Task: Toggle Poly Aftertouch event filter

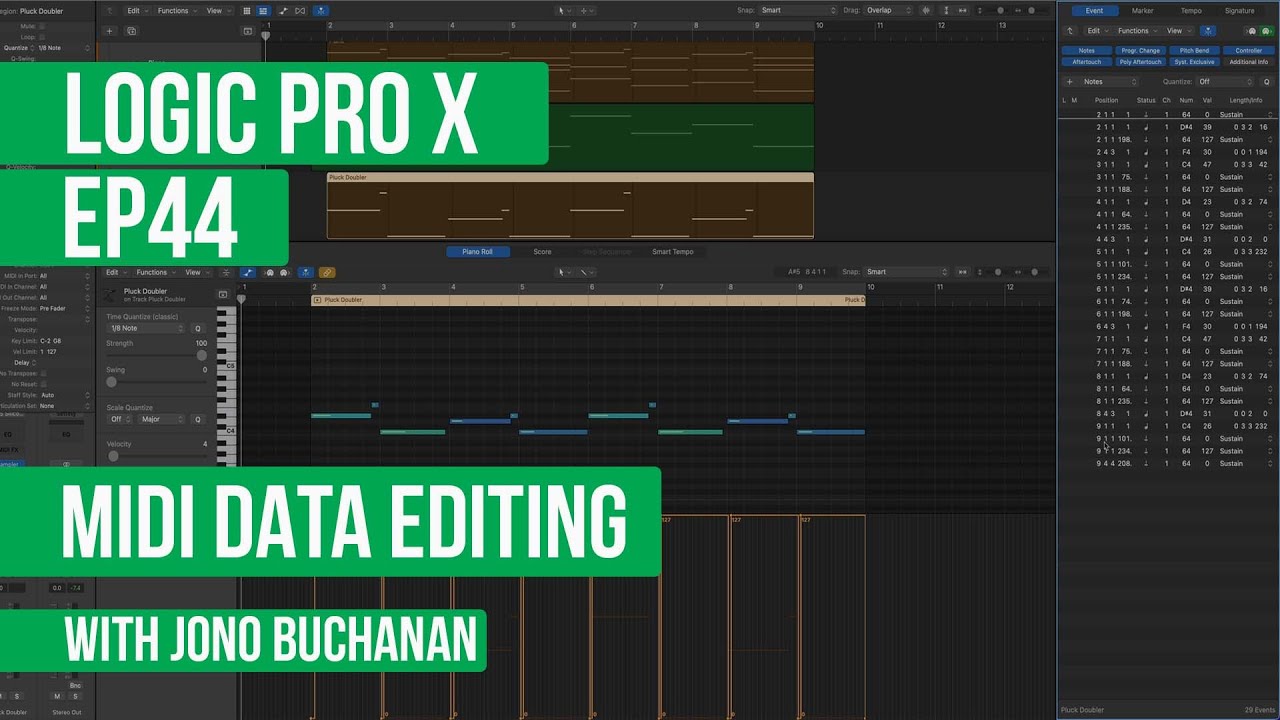Action: click(1140, 62)
